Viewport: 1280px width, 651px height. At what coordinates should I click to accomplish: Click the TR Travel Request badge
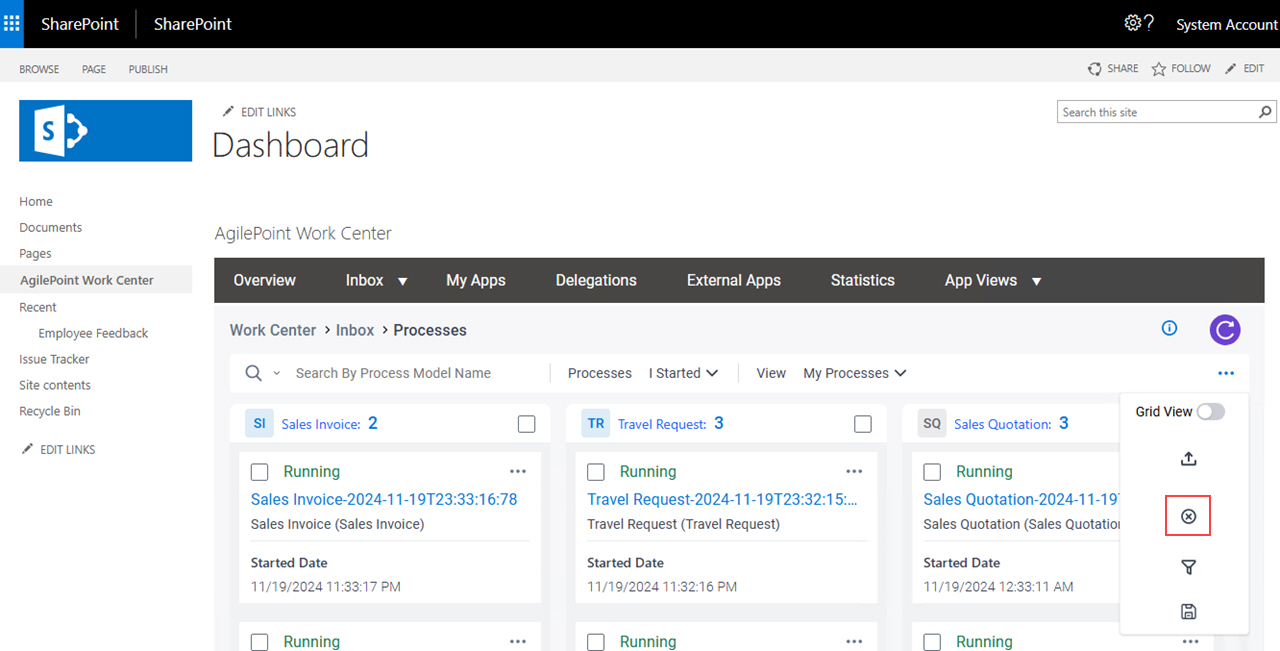(595, 423)
